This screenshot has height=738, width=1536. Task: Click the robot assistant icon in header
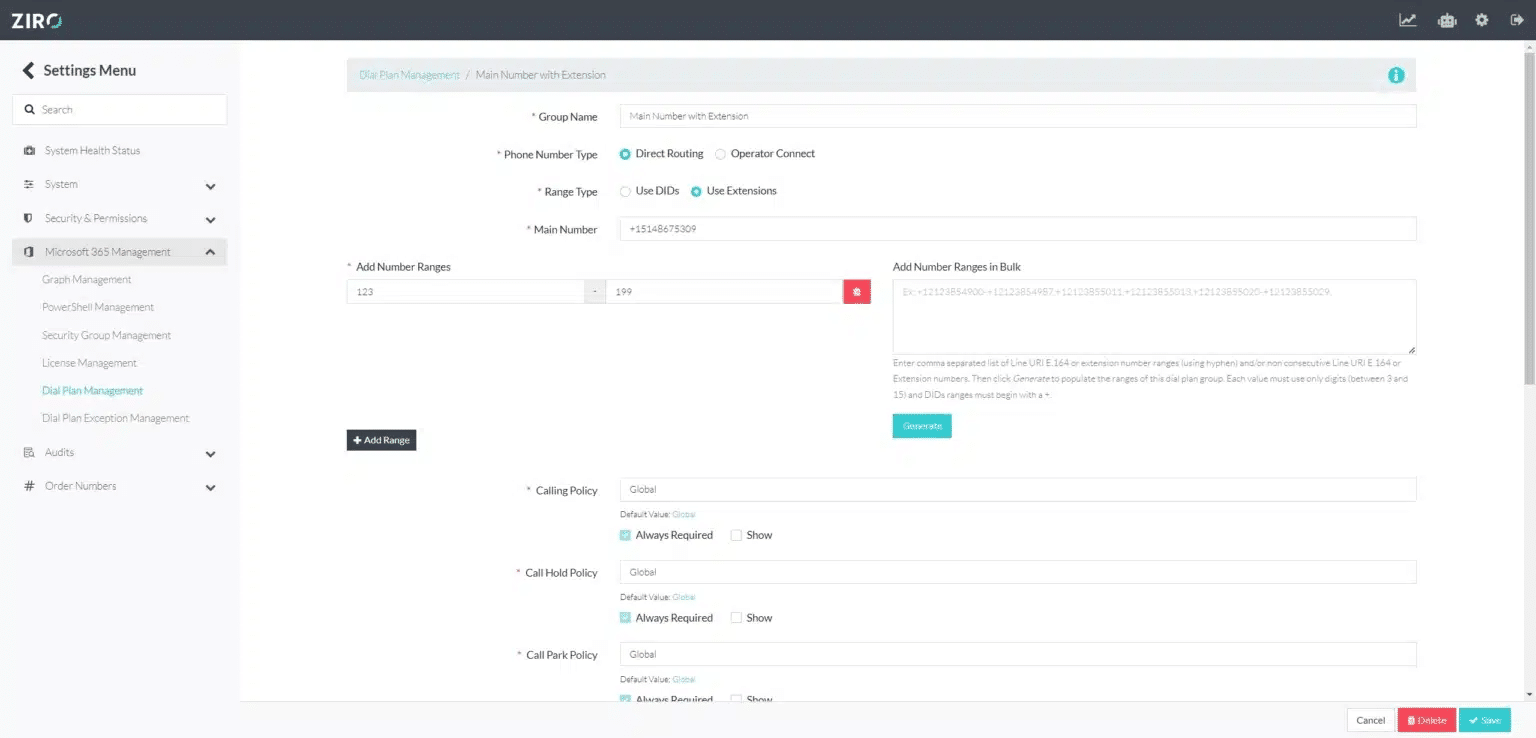[1446, 19]
